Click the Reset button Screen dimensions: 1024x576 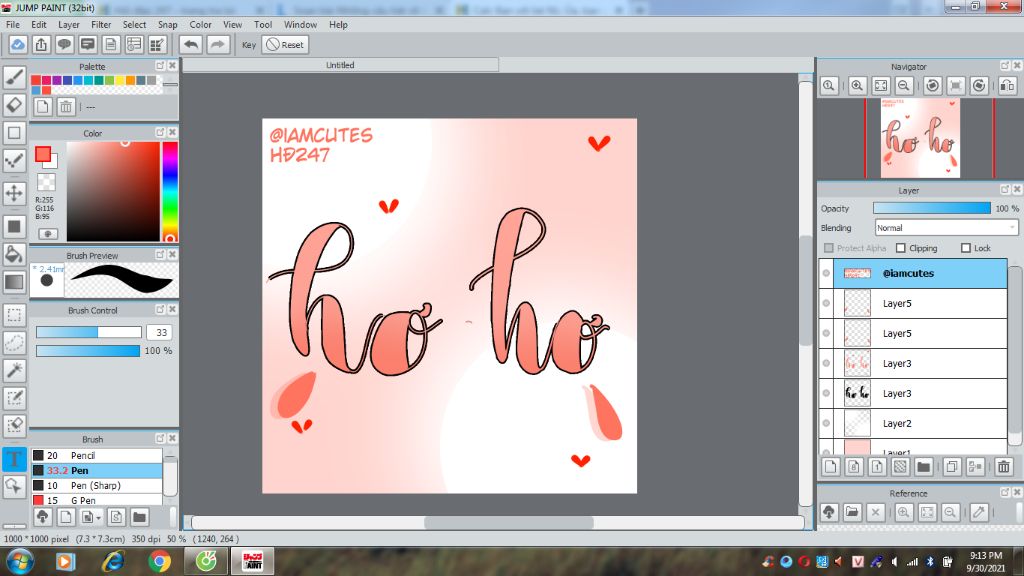point(285,45)
